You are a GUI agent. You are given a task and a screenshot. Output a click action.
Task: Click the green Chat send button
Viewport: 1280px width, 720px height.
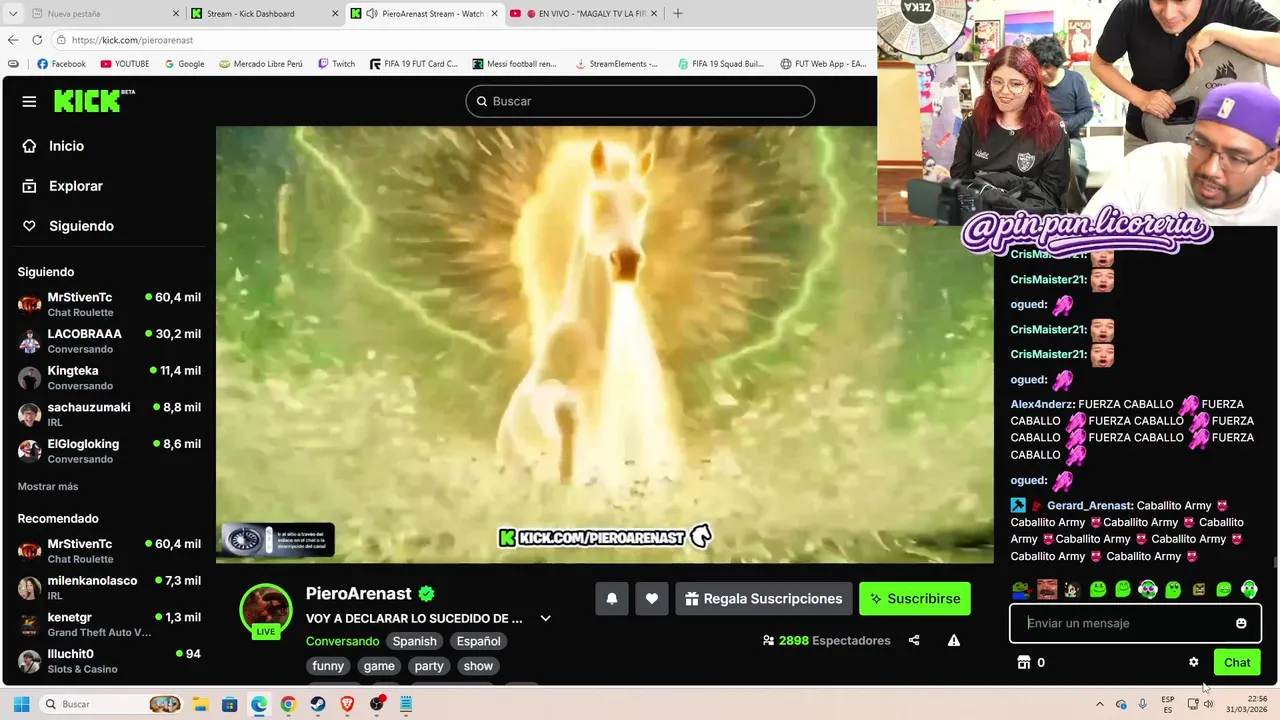pos(1237,662)
